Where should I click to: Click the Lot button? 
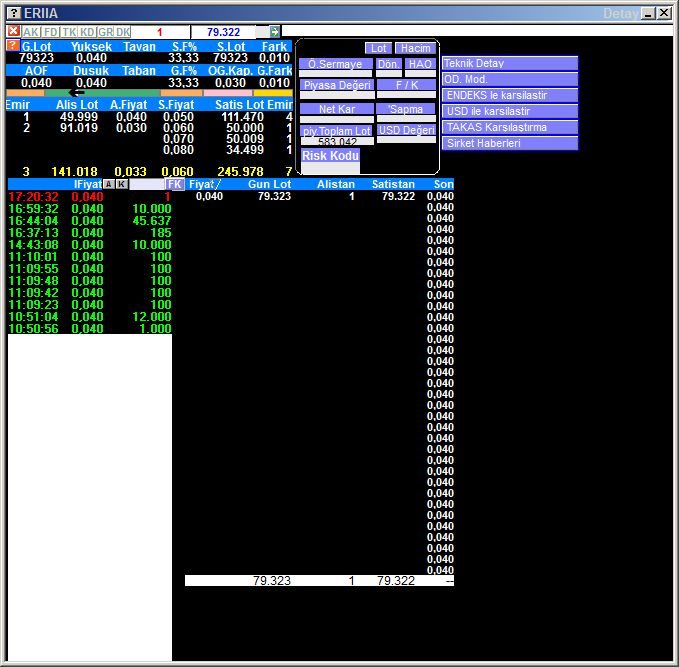(378, 48)
